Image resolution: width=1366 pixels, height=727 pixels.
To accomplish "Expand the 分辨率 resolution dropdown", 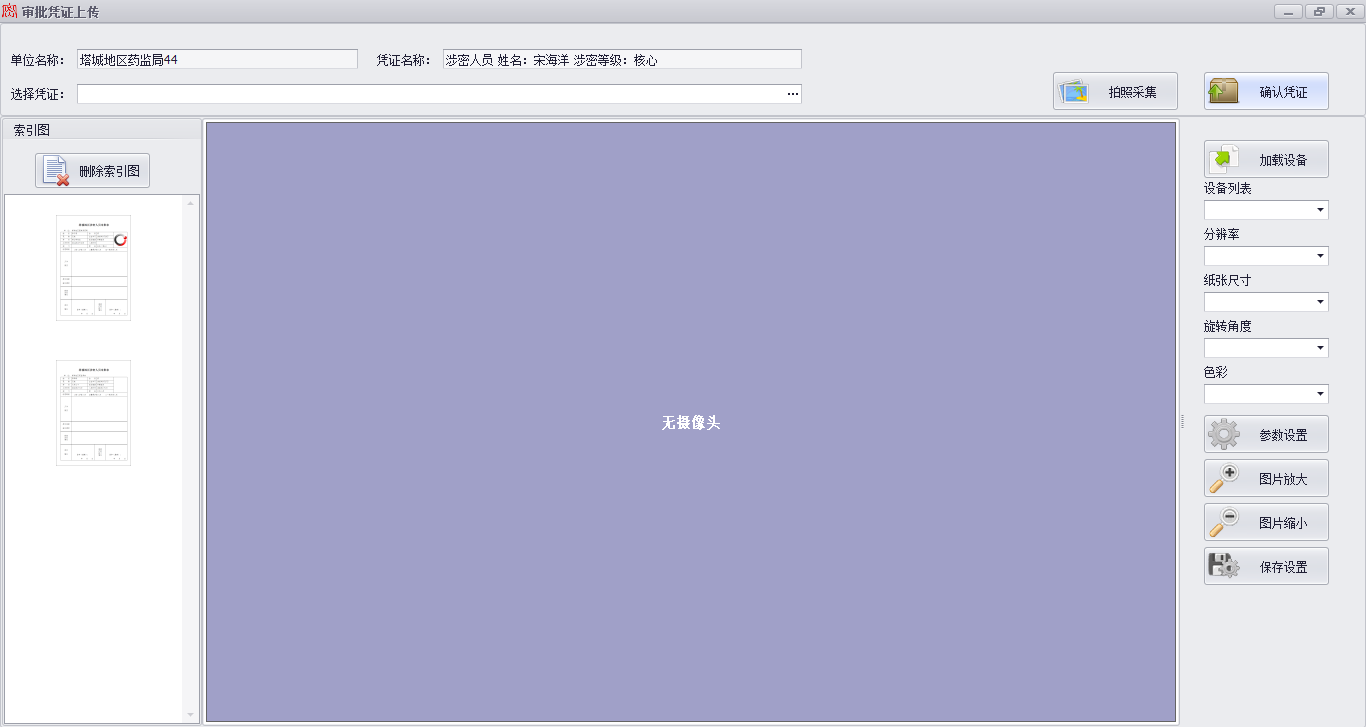I will pyautogui.click(x=1320, y=256).
